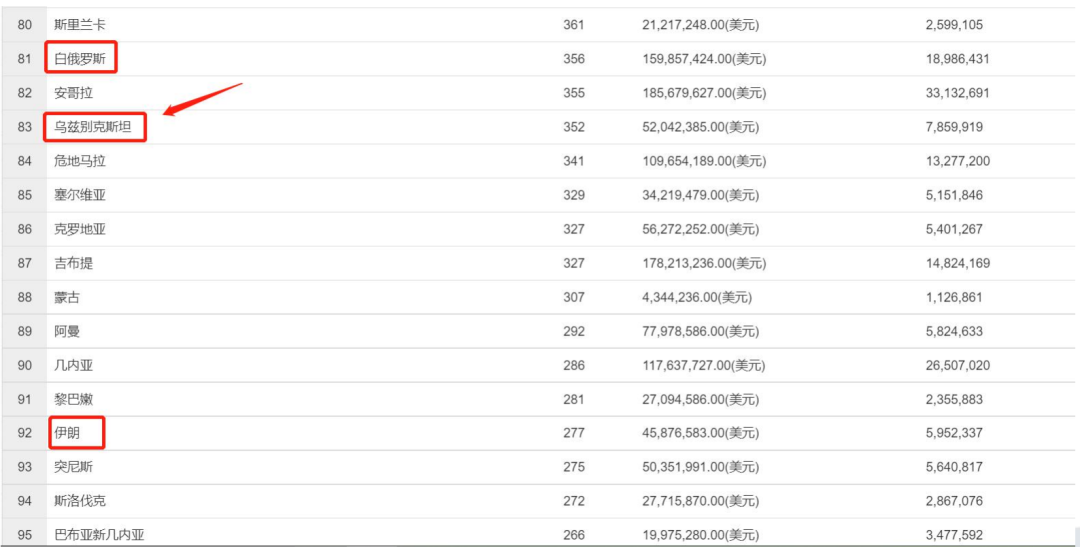Select the 危地马拉 row name
This screenshot has width=1080, height=547.
pyautogui.click(x=80, y=161)
